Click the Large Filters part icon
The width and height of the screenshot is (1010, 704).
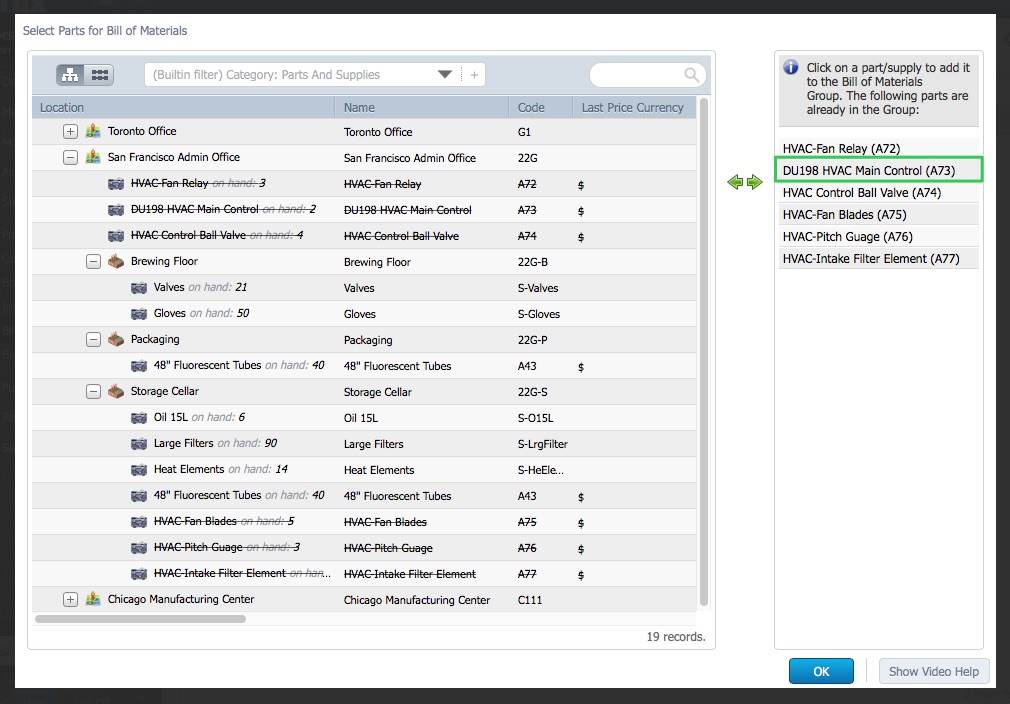coord(139,444)
